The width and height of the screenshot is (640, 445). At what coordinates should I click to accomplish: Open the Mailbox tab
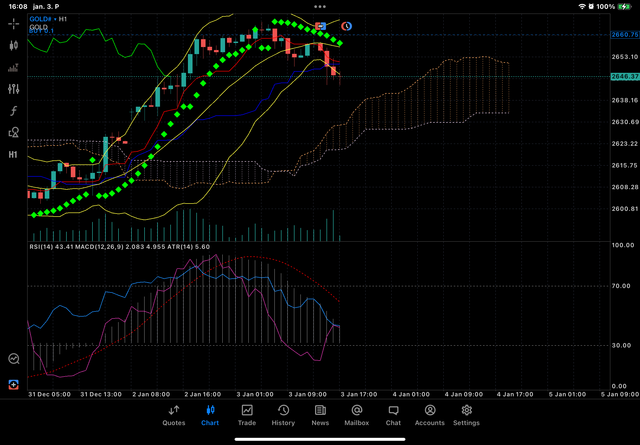click(x=357, y=416)
